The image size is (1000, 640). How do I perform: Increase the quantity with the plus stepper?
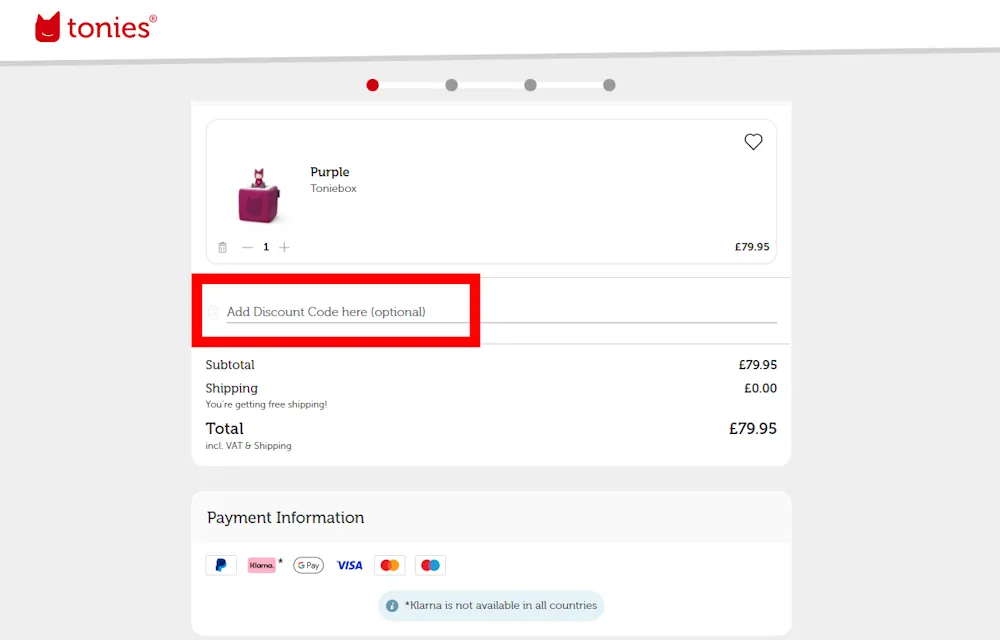point(284,246)
